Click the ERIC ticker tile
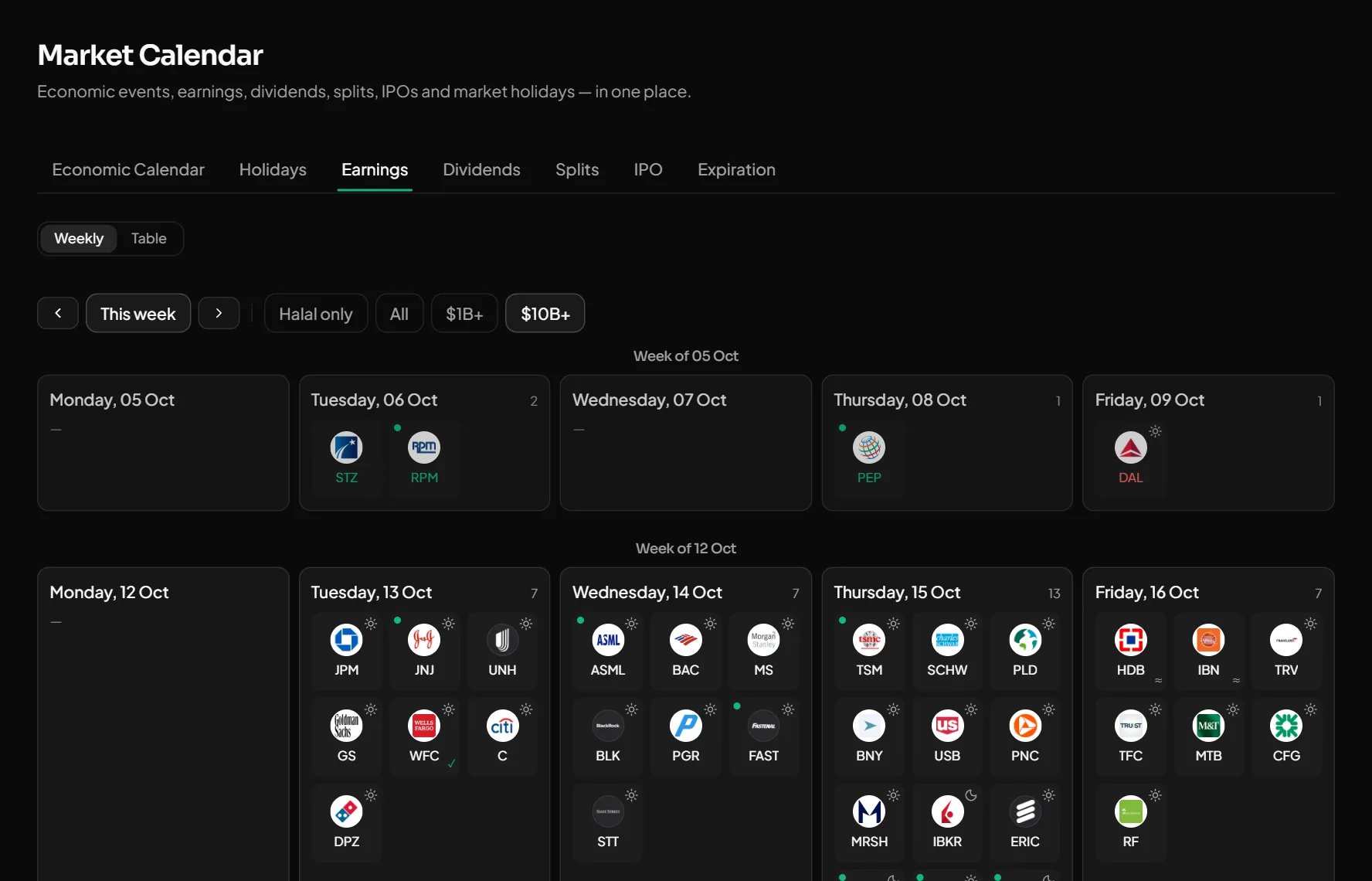 [1025, 823]
